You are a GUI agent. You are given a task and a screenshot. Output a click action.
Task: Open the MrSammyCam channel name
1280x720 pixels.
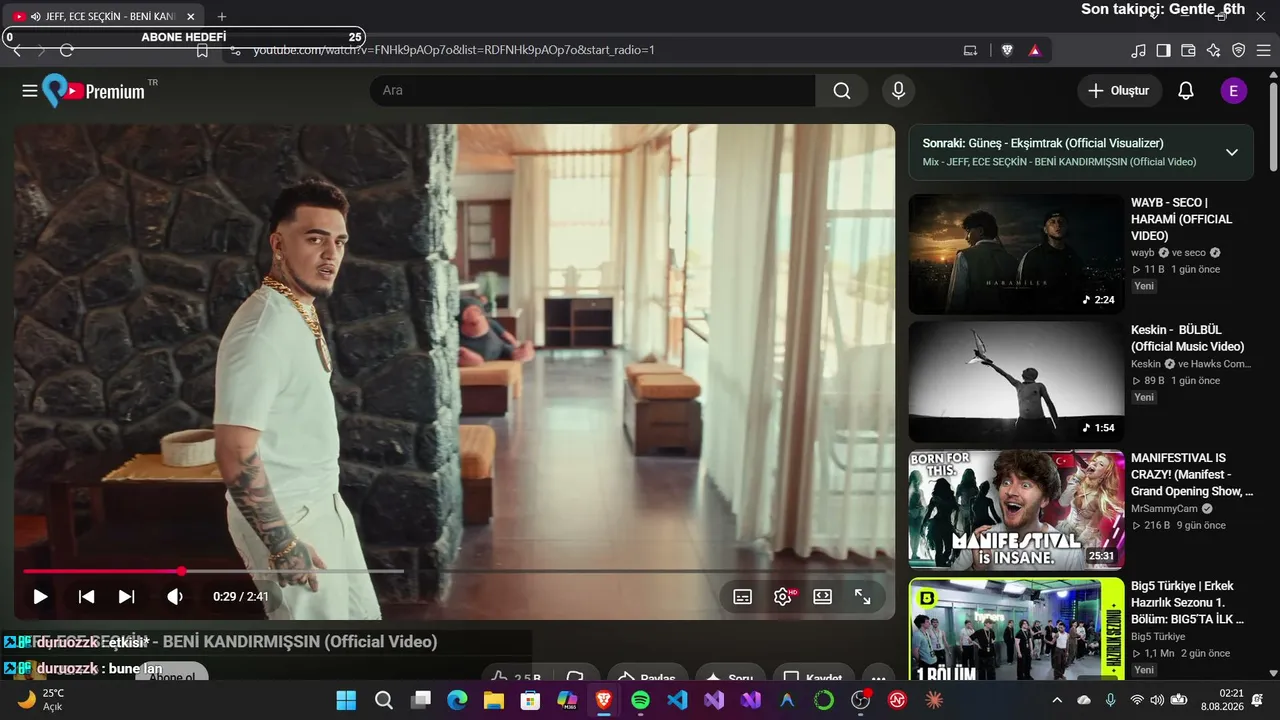[x=1164, y=509]
